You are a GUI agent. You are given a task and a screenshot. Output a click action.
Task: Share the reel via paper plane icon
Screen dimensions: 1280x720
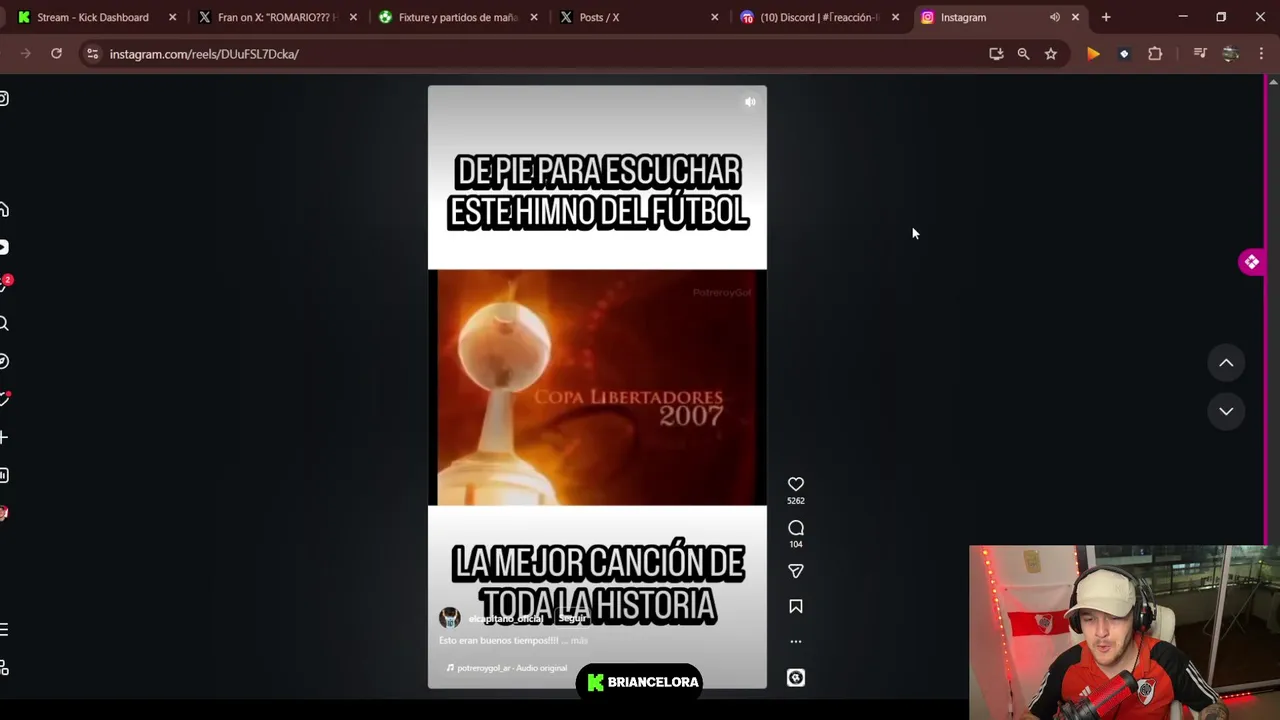796,571
